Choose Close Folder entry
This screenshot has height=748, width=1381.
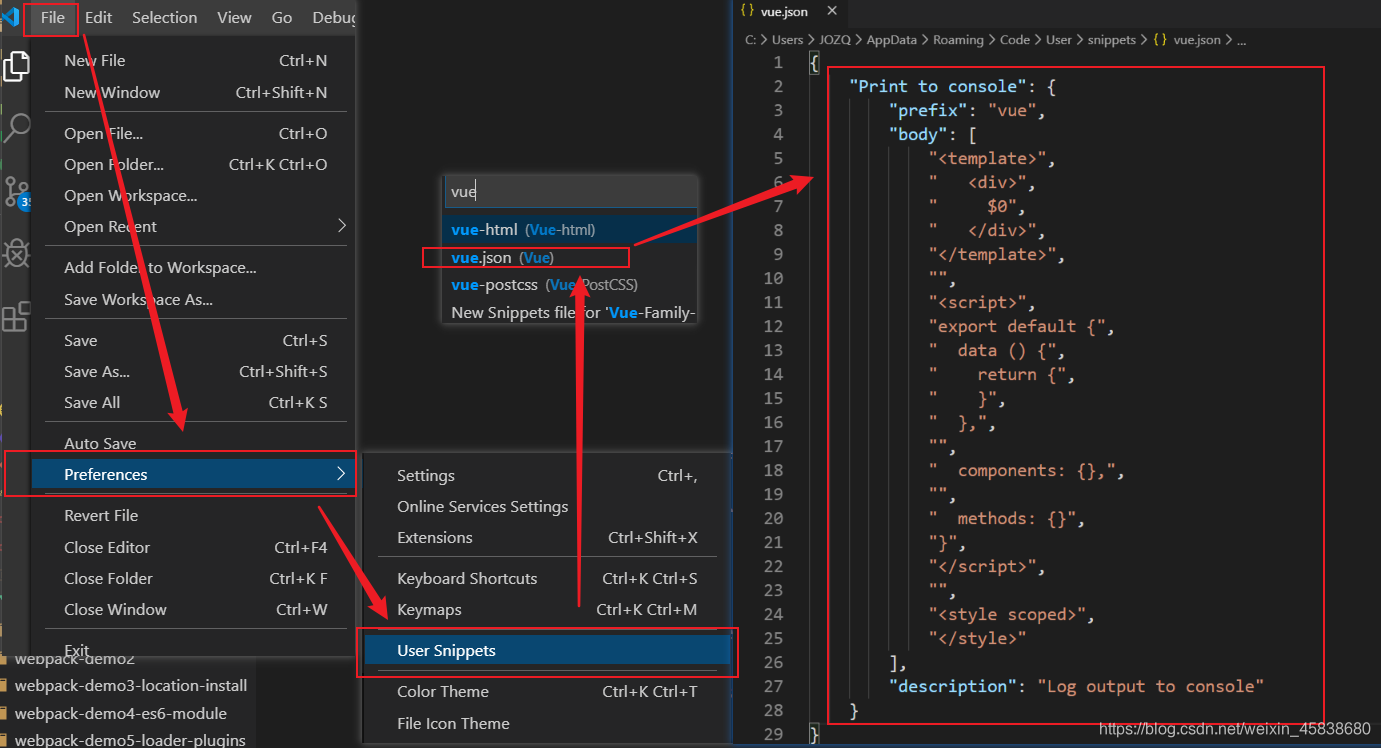195,578
